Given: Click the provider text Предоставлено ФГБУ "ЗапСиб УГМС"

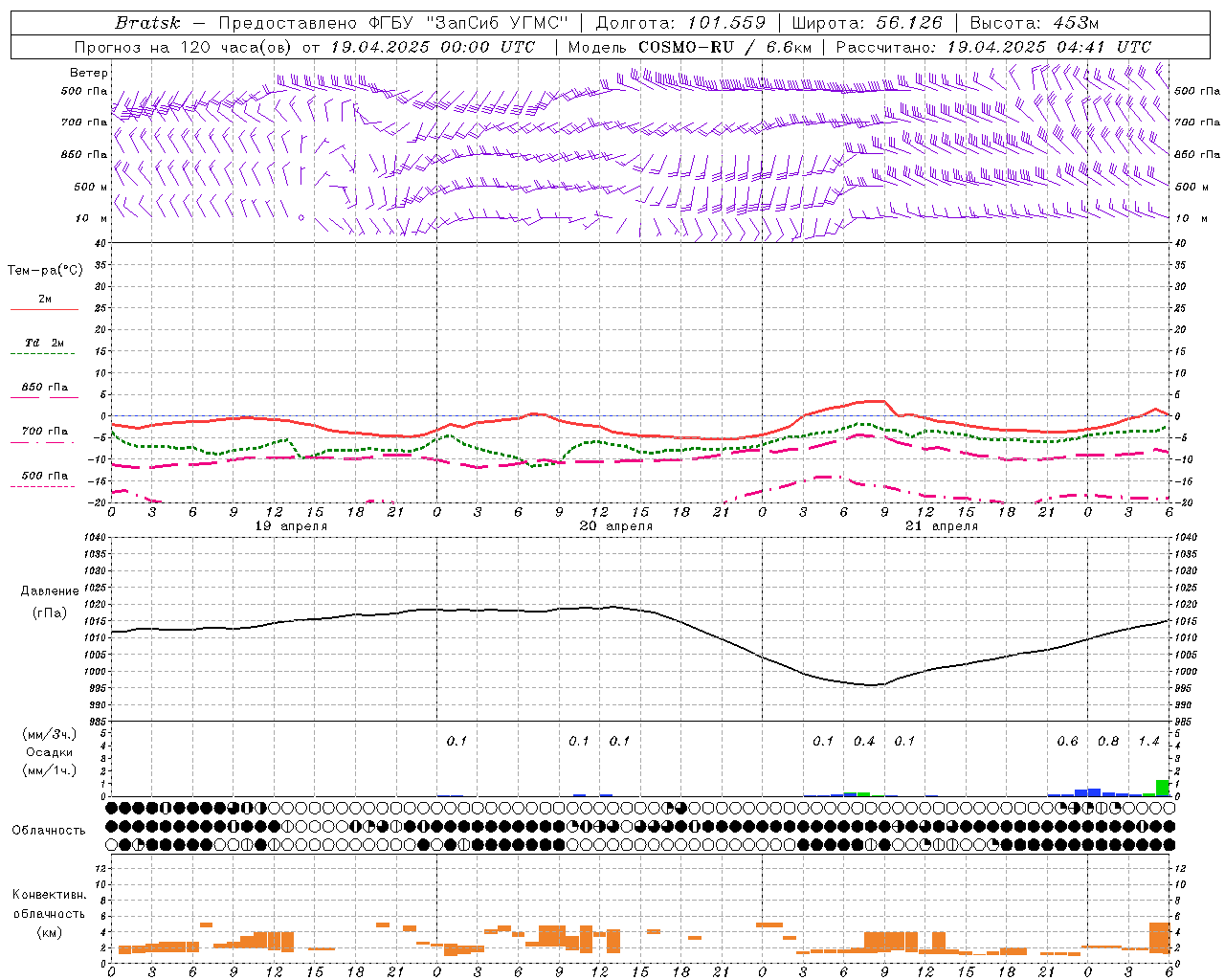Looking at the screenshot, I should 393,23.
